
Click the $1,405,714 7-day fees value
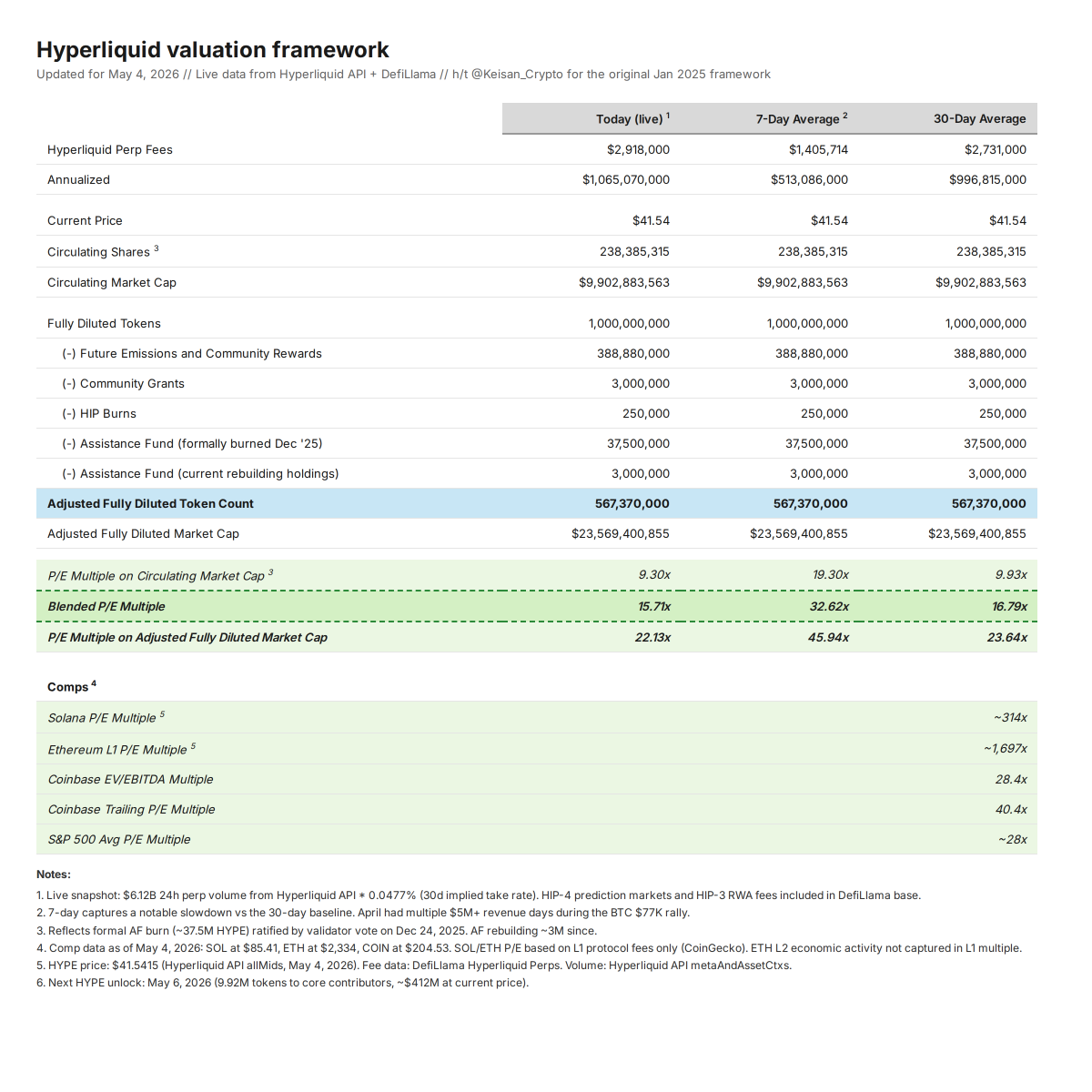coord(818,149)
